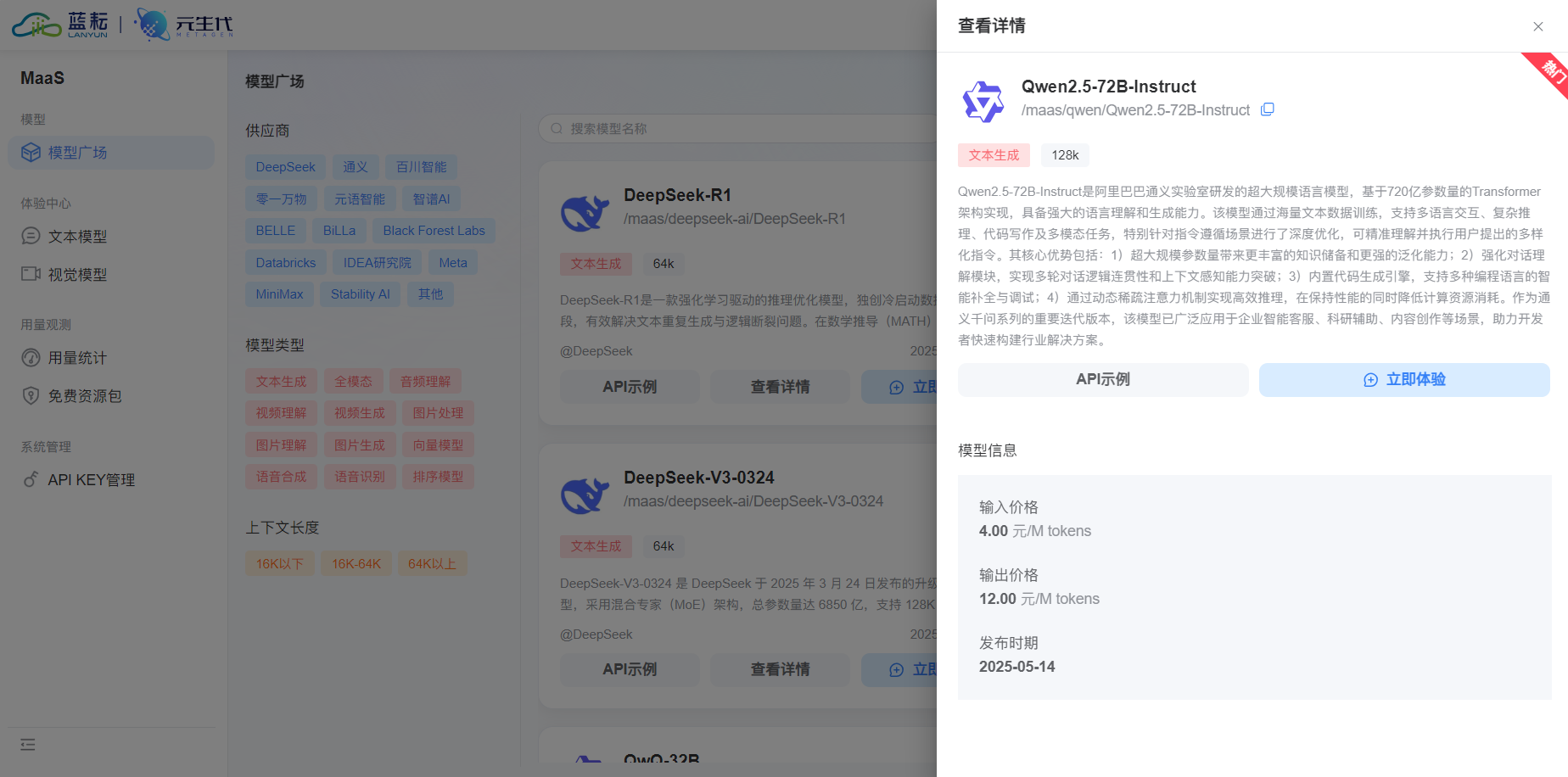Filter model type by 全模态
The image size is (1568, 777).
(353, 382)
